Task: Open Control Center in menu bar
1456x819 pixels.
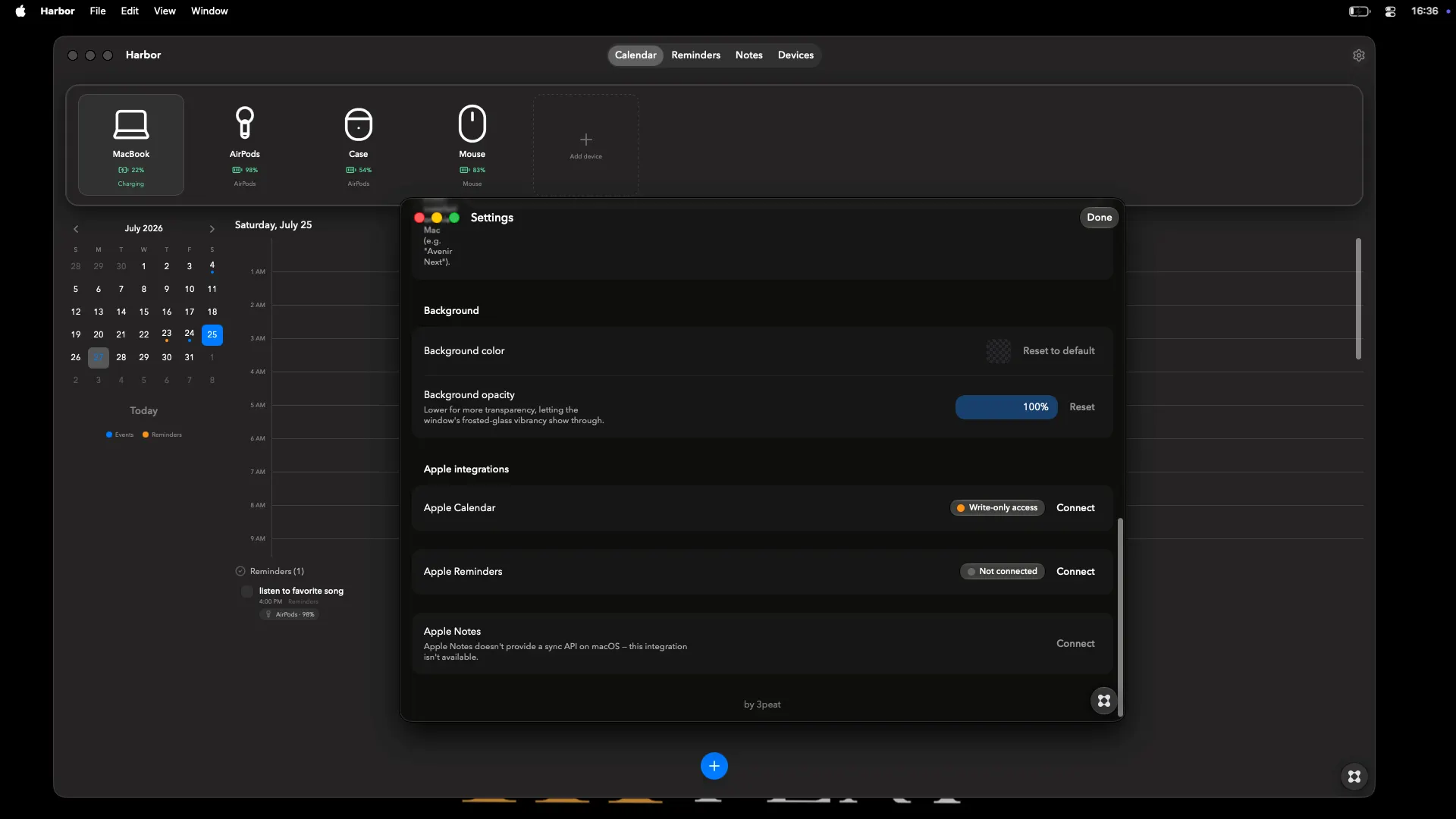Action: pos(1391,11)
